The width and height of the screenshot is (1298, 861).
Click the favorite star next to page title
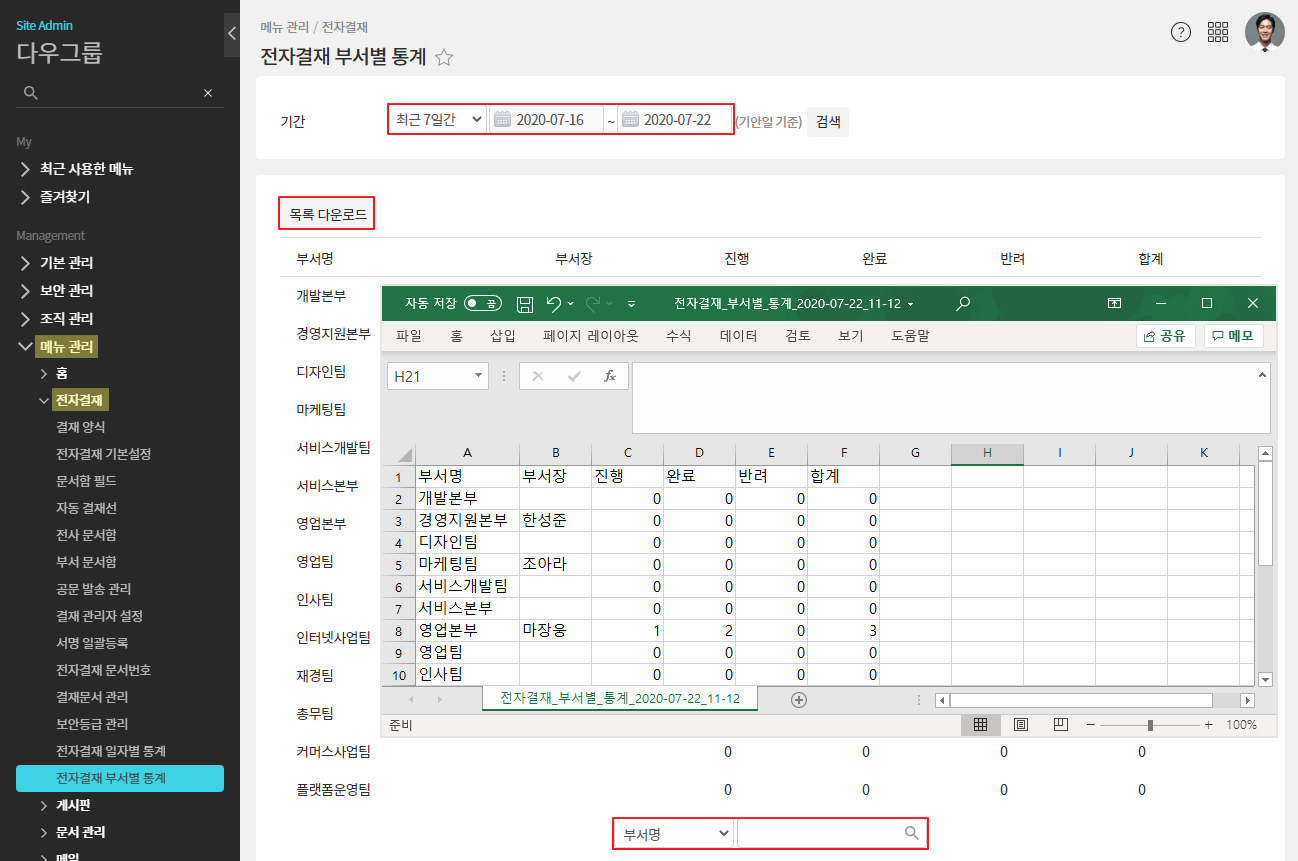click(444, 58)
